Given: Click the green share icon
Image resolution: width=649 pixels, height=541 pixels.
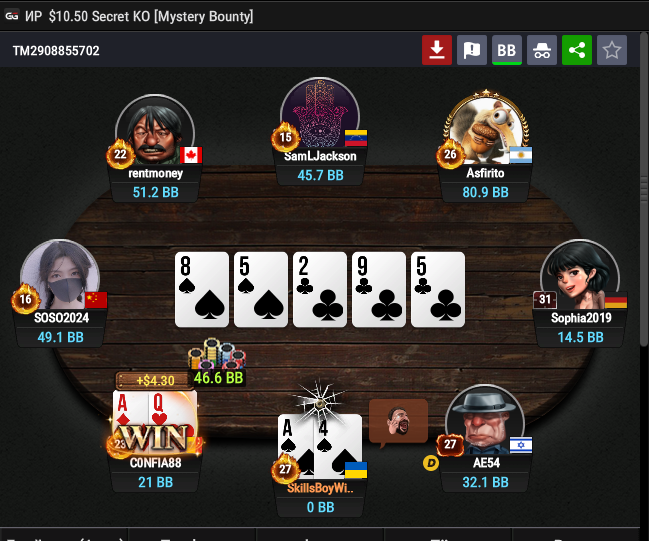Looking at the screenshot, I should click(577, 50).
